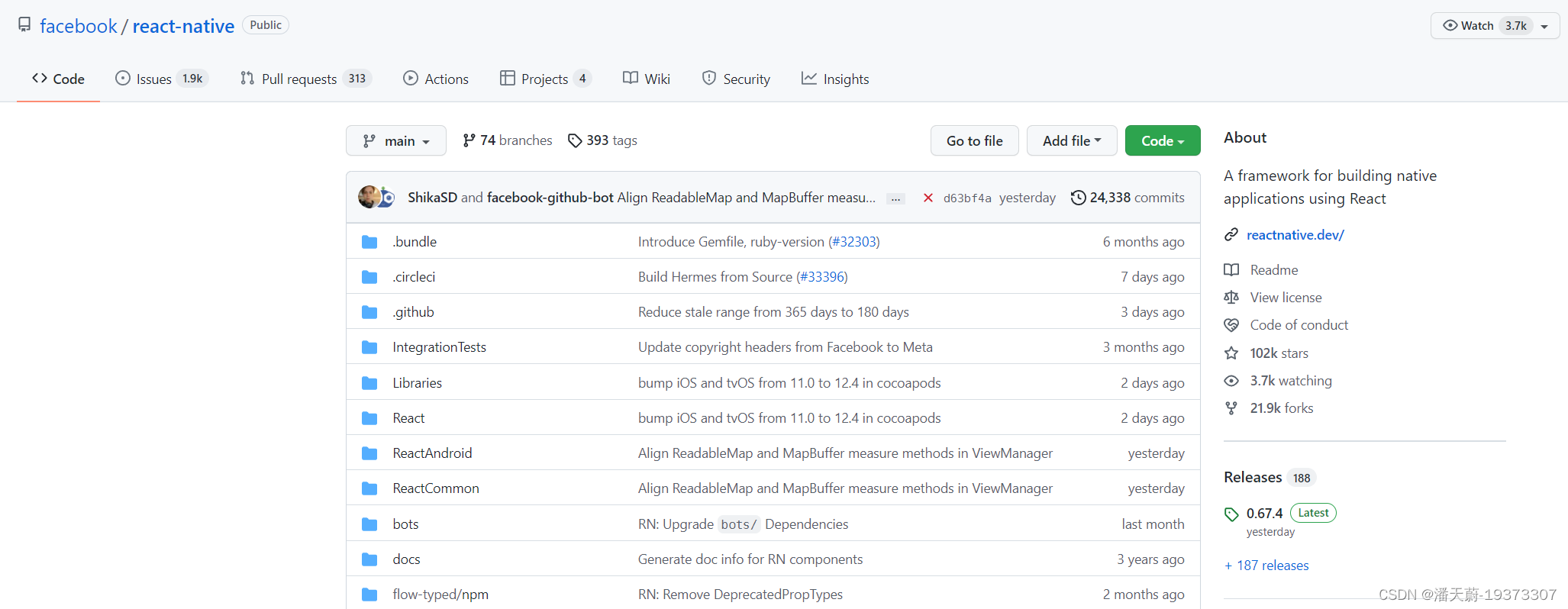Open the green Code dropdown button
1568x609 pixels.
point(1163,140)
